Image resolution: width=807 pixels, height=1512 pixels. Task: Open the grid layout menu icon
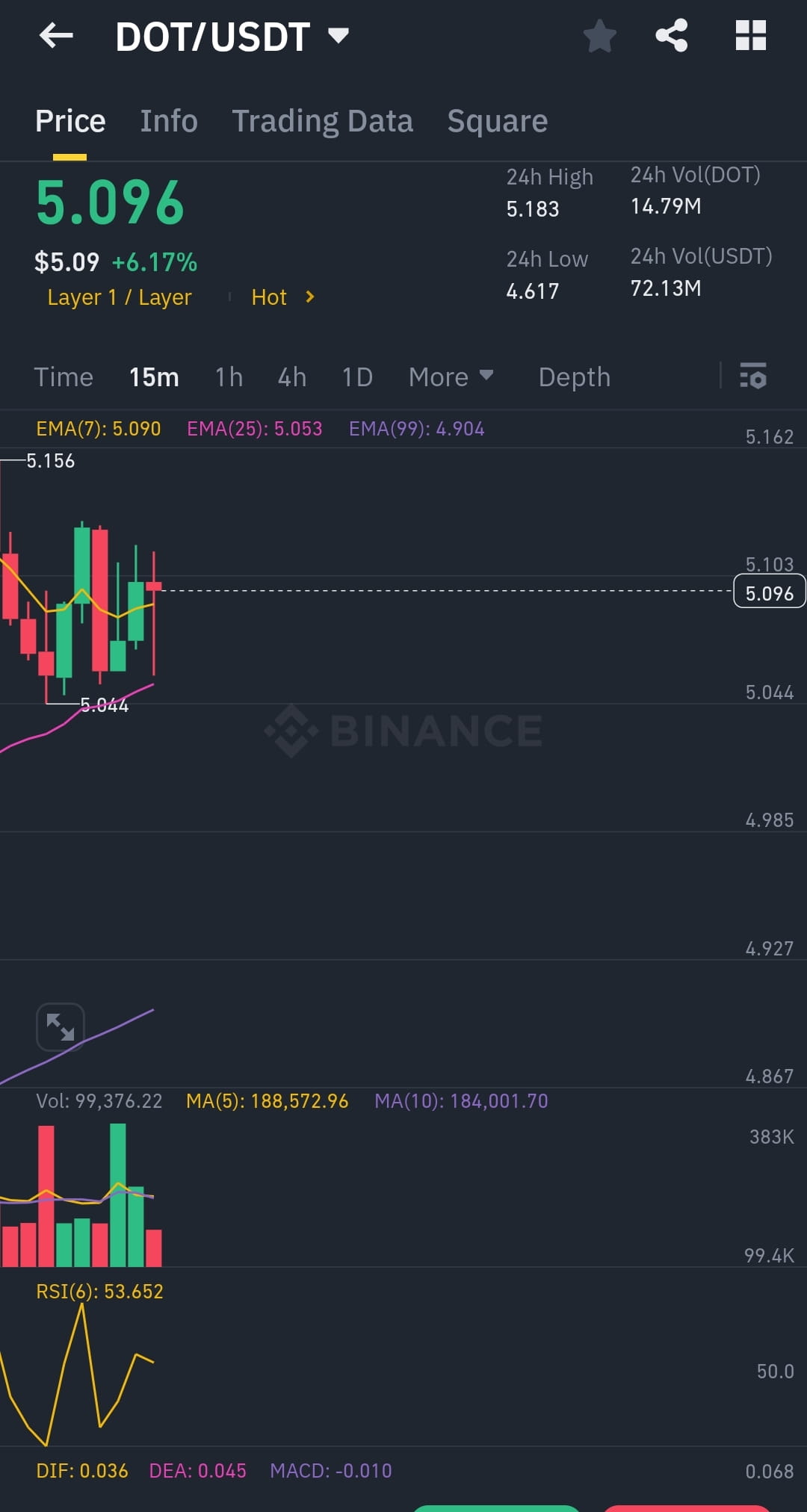pos(751,35)
